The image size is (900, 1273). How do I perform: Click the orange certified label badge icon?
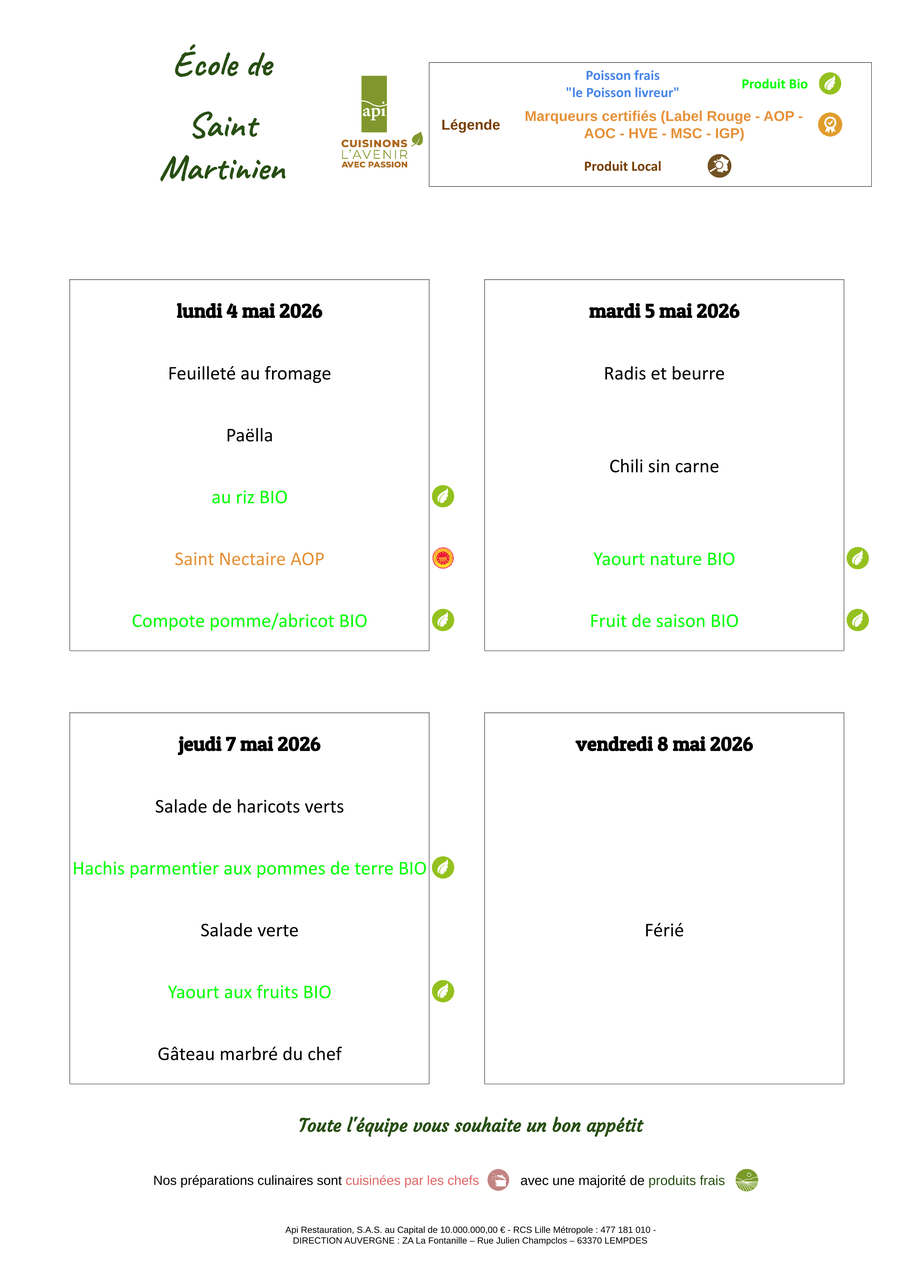pos(830,125)
